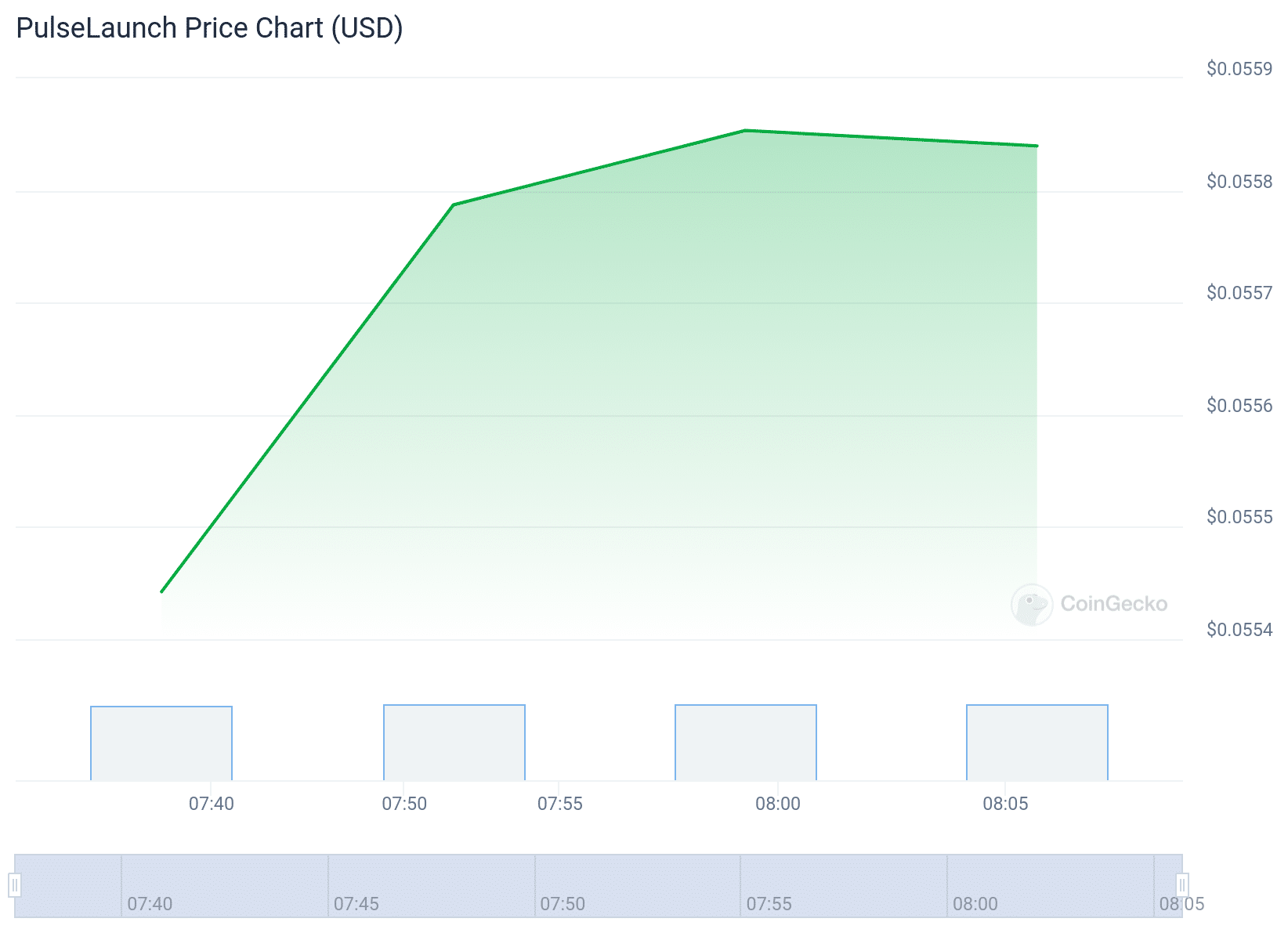
Task: Click the PulseLaunch Price Chart (USD) title
Action: (x=209, y=28)
